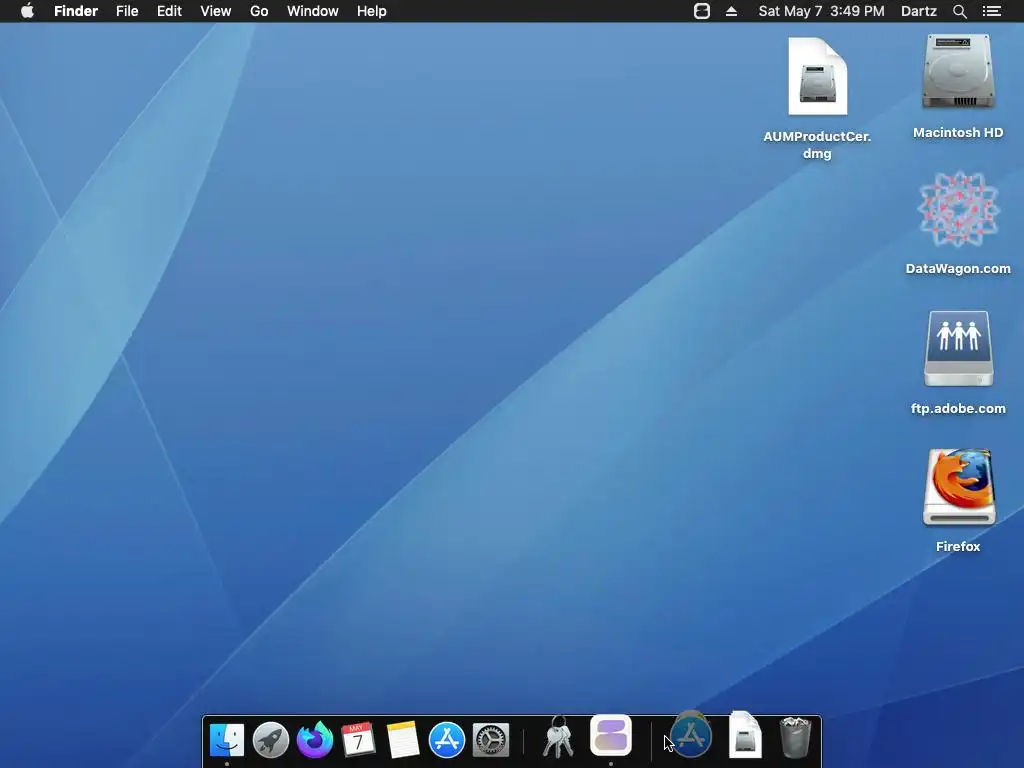The width and height of the screenshot is (1024, 768).
Task: Open the Edit menu
Action: 169,11
